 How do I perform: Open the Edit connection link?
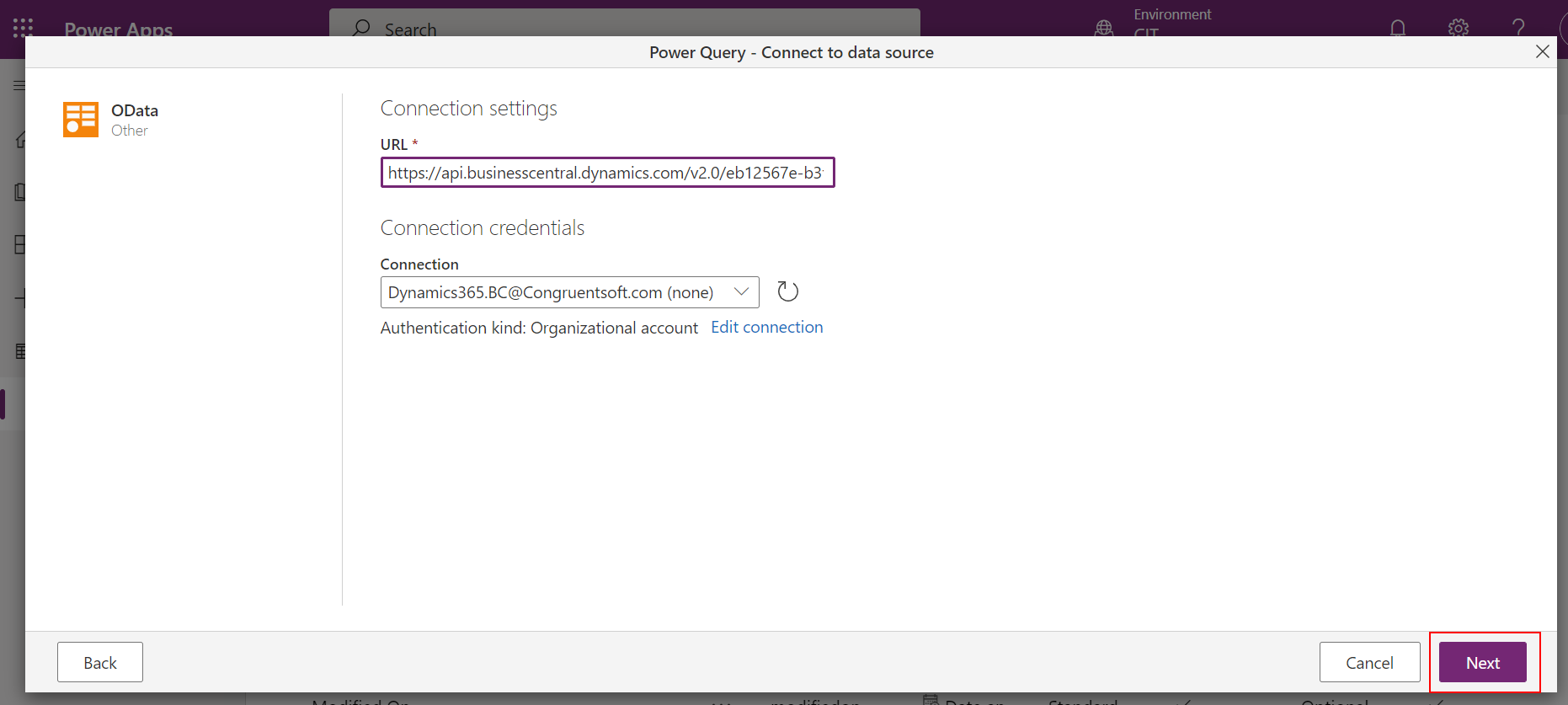[x=766, y=327]
